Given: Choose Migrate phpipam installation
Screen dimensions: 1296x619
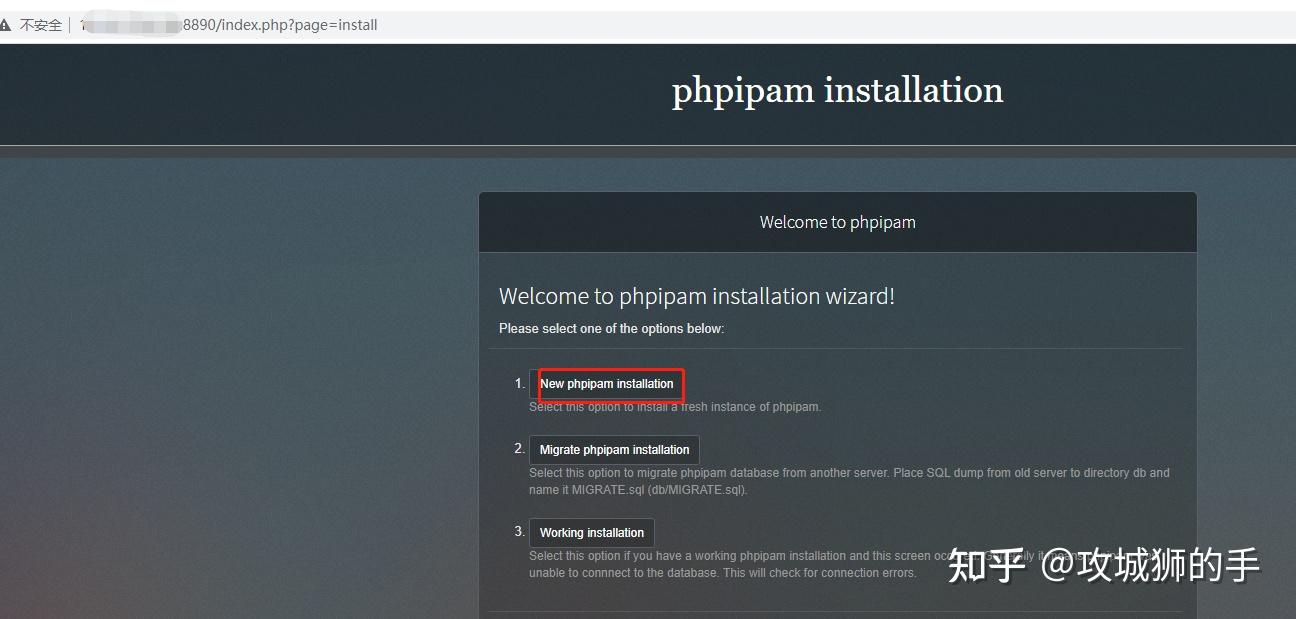Looking at the screenshot, I should click(614, 450).
